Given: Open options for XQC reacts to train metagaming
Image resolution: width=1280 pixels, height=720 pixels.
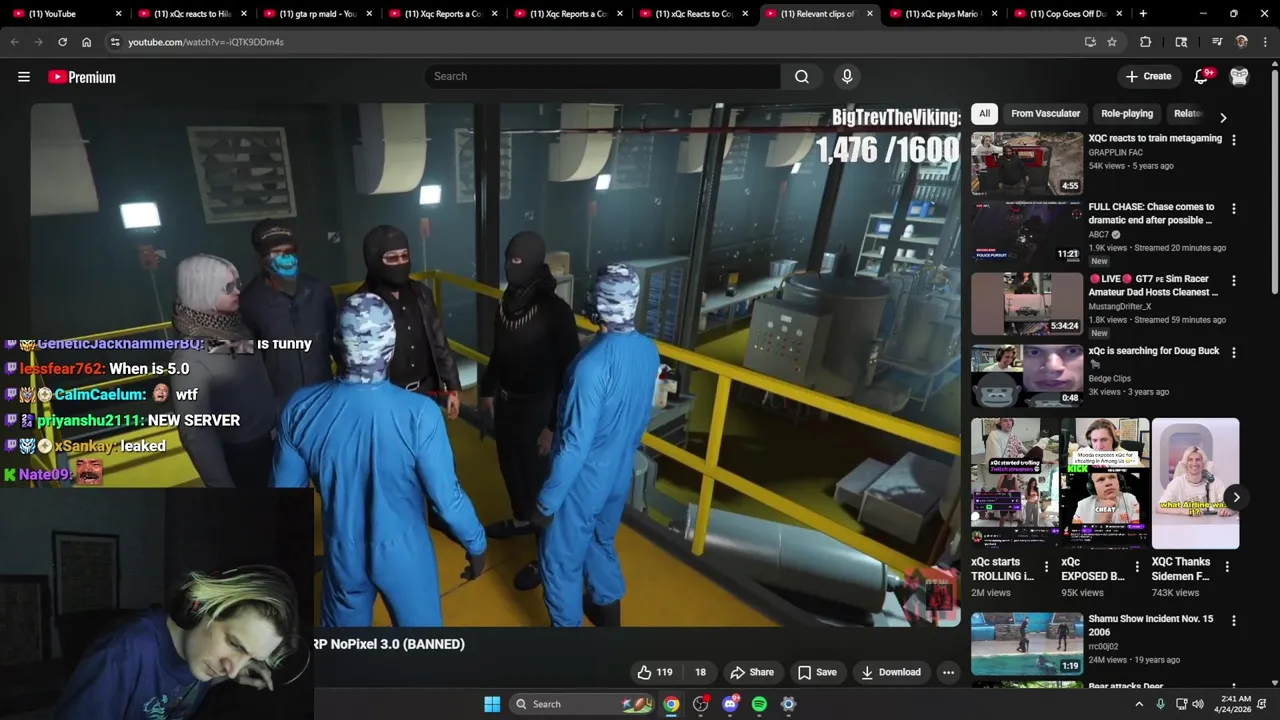Looking at the screenshot, I should (x=1233, y=140).
